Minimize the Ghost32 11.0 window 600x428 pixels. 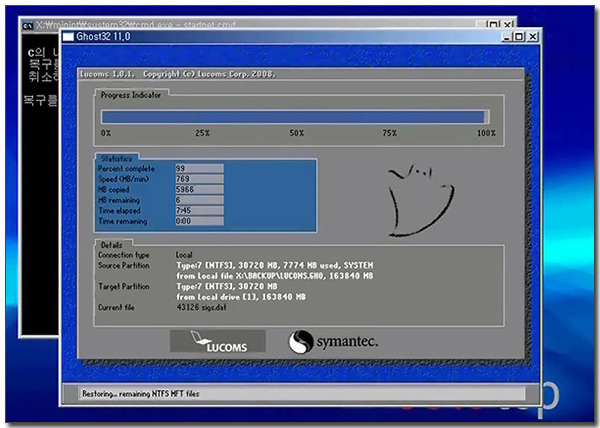pyautogui.click(x=507, y=37)
